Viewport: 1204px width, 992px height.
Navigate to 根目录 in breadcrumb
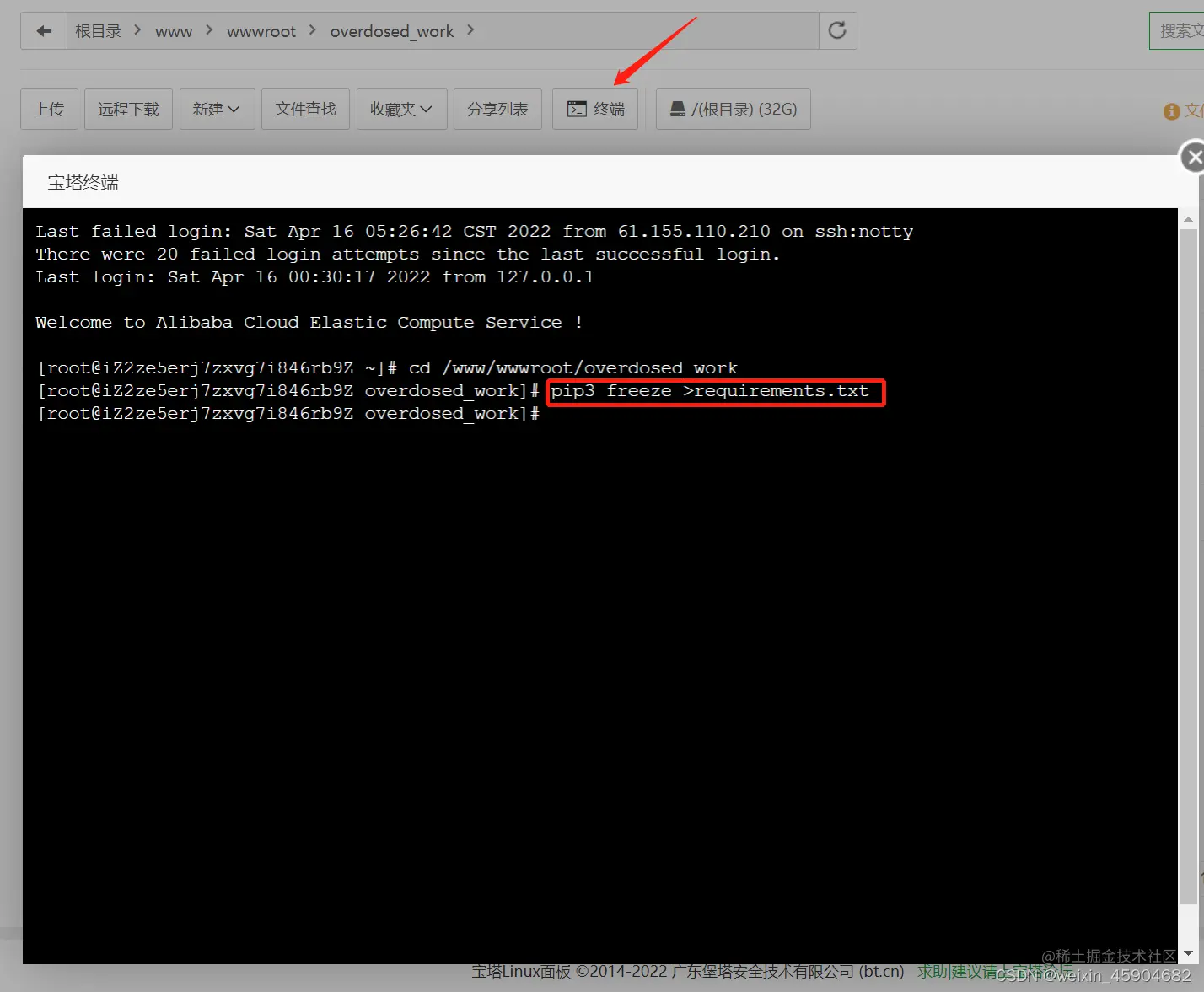pyautogui.click(x=98, y=31)
